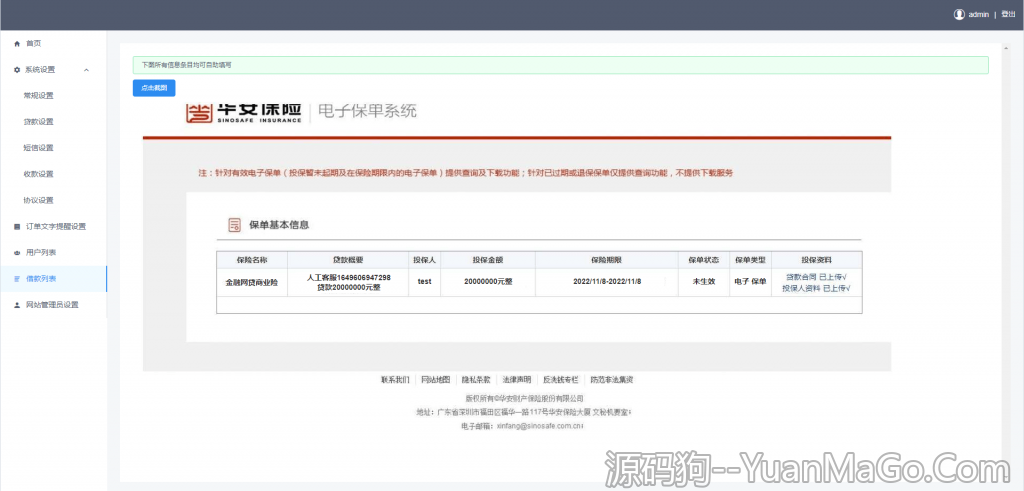1024x491 pixels.
Task: Click the 联系我们 footer link
Action: click(x=395, y=379)
